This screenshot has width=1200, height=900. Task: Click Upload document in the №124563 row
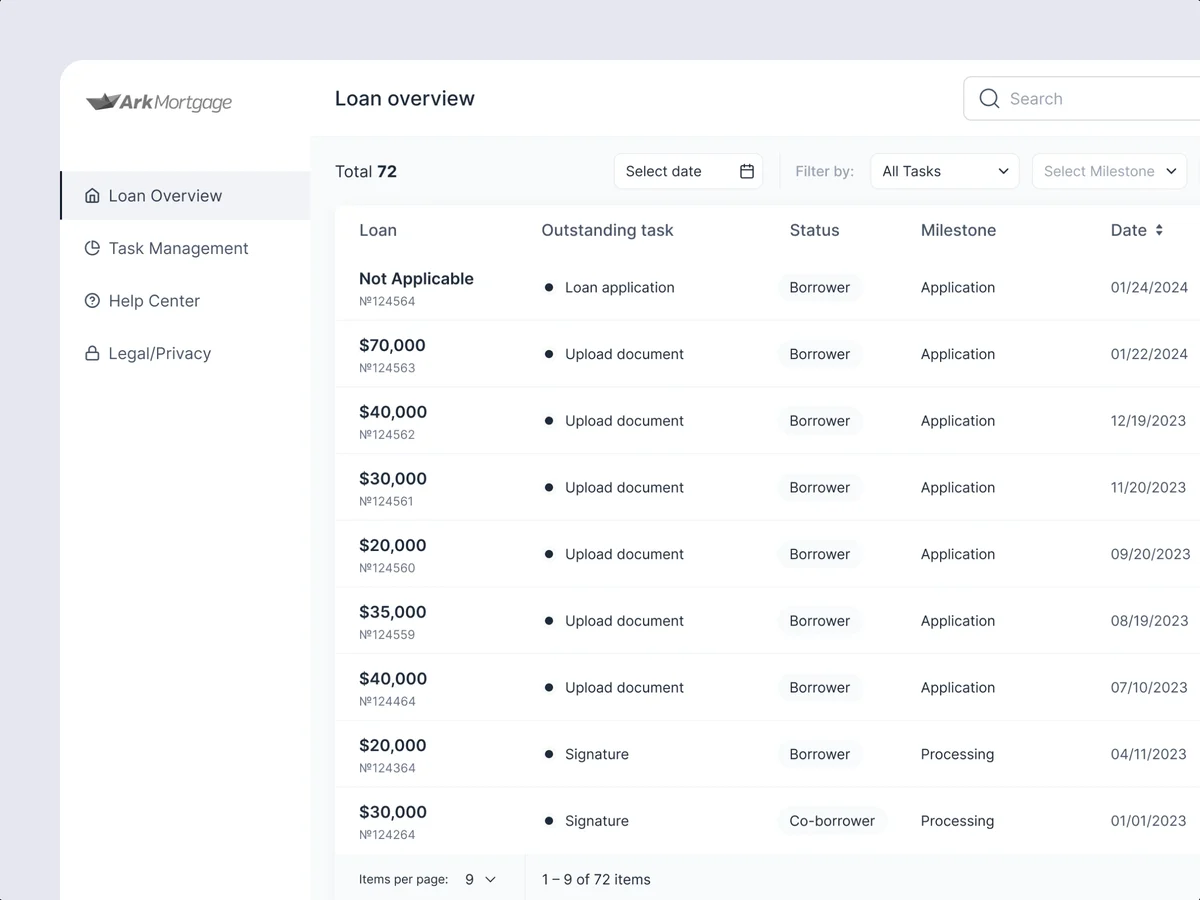[x=624, y=354]
